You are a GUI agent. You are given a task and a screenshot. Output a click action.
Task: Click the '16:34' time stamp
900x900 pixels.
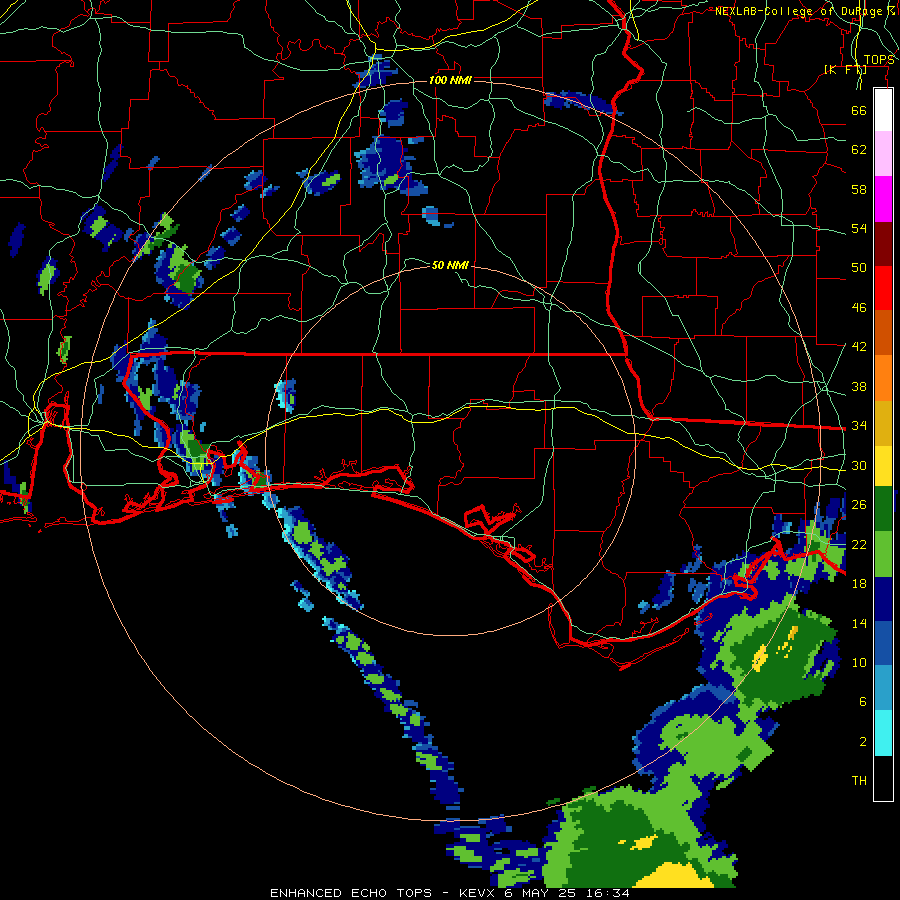(608, 893)
